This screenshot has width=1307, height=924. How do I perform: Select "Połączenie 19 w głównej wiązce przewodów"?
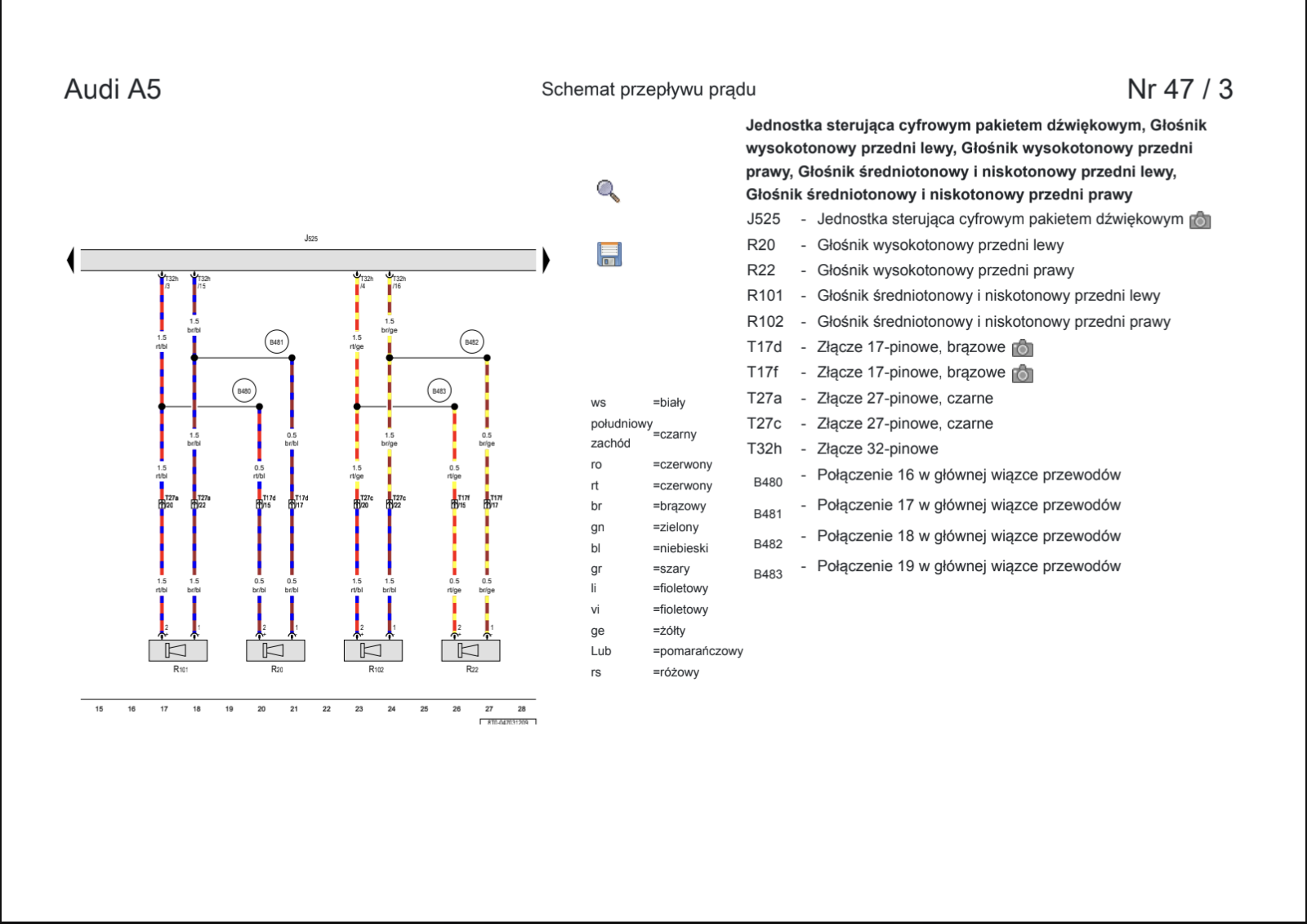(969, 567)
